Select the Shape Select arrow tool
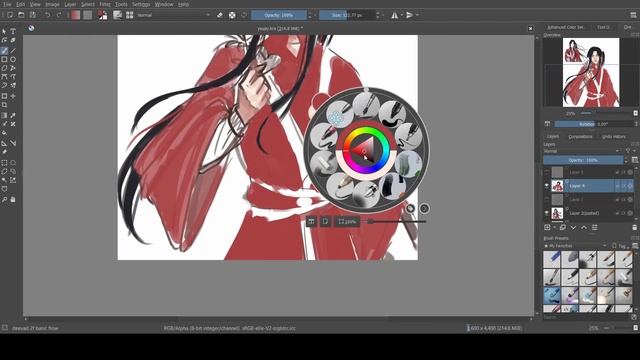This screenshot has width=640, height=360. tap(4, 31)
